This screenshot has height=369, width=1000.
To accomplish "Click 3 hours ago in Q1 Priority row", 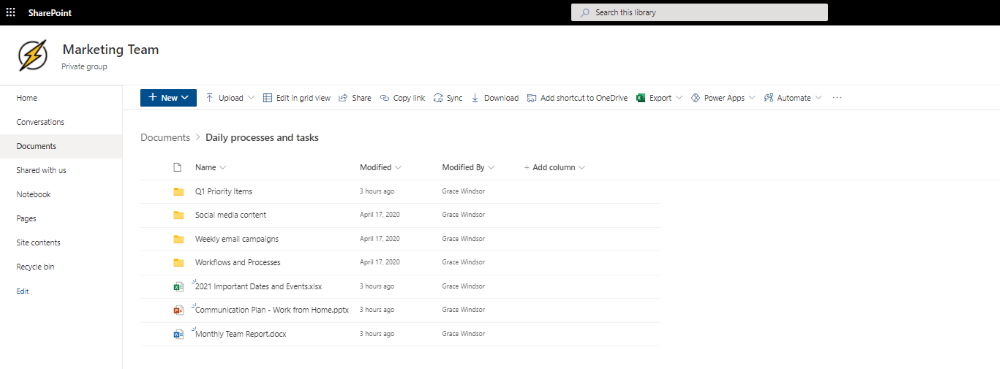I will click(x=377, y=192).
